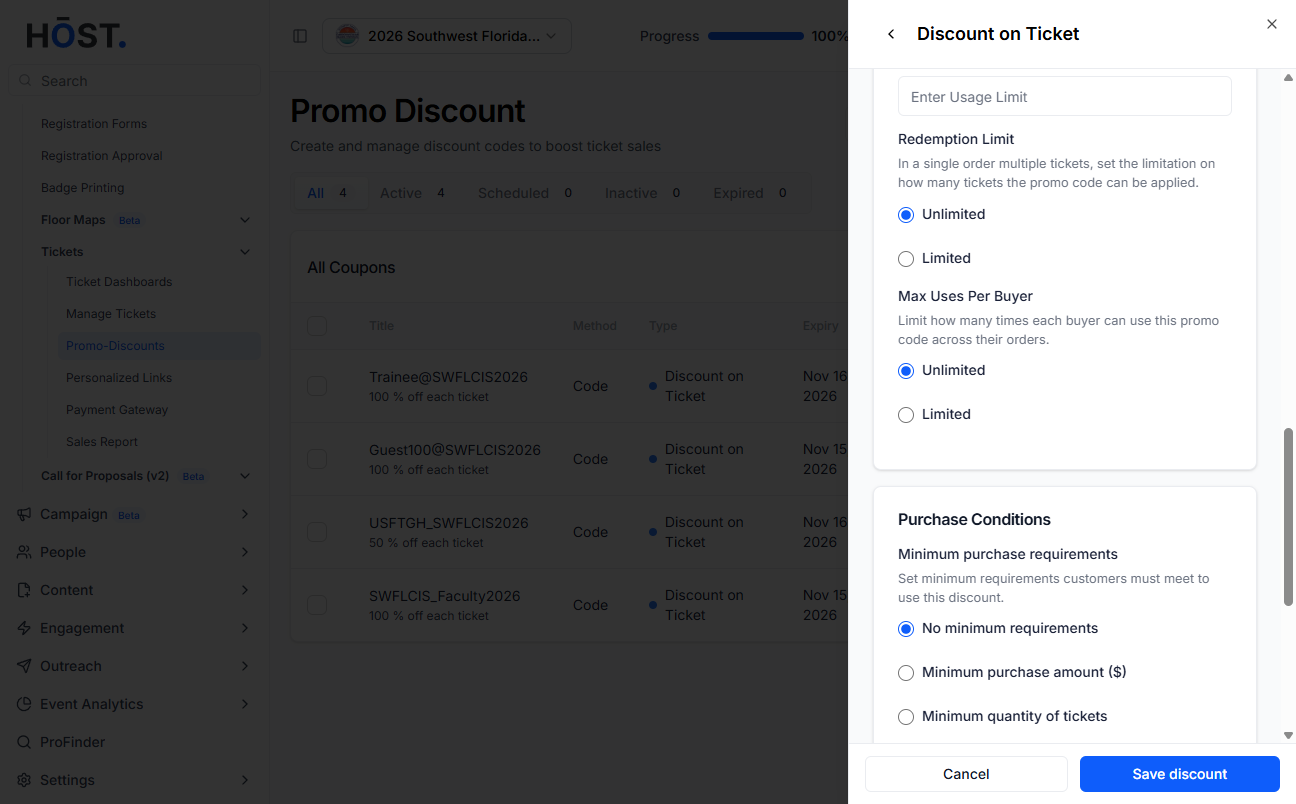This screenshot has height=804, width=1296.
Task: Open Ticket Dashboards page
Action: (x=119, y=282)
